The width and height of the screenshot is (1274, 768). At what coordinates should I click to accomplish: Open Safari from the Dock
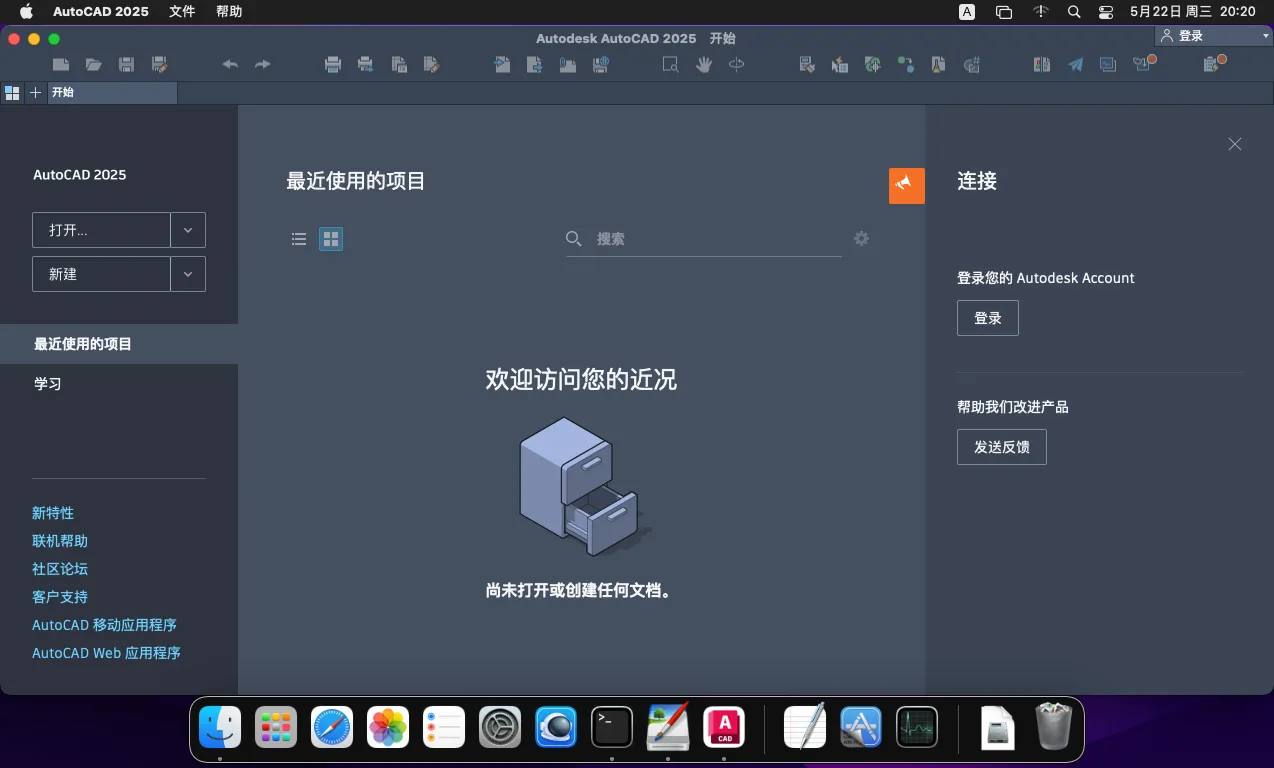click(332, 727)
